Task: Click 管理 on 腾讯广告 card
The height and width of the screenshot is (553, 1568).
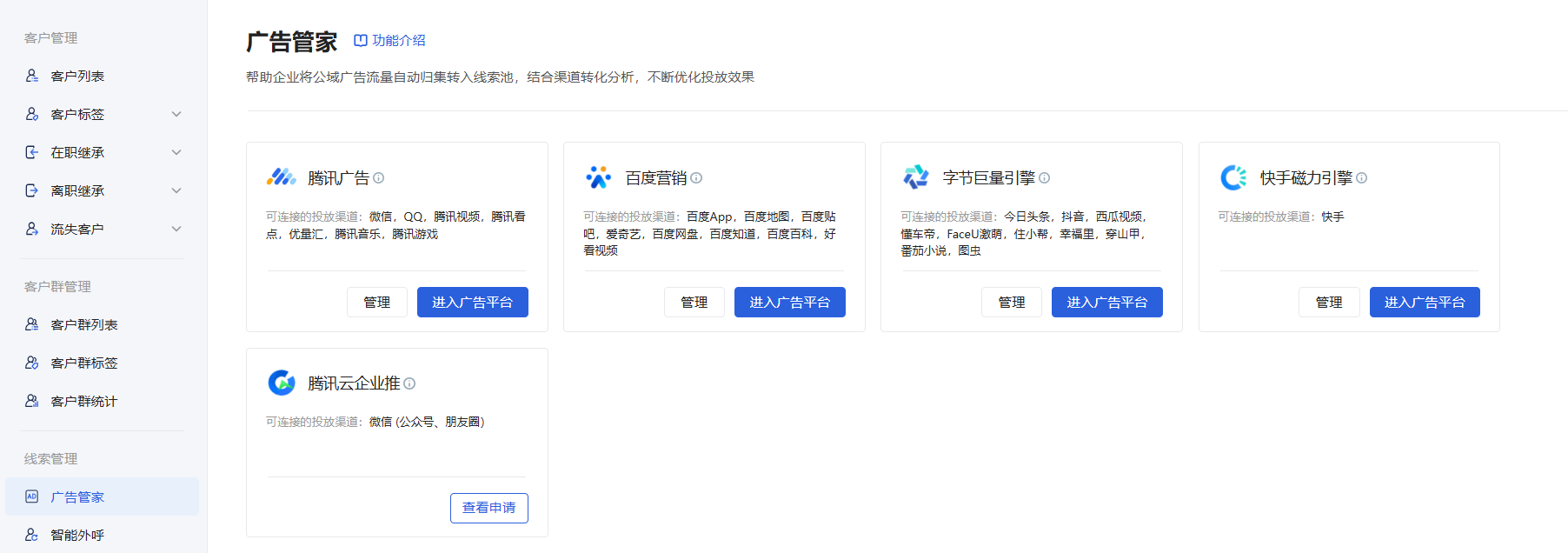Action: coord(377,302)
